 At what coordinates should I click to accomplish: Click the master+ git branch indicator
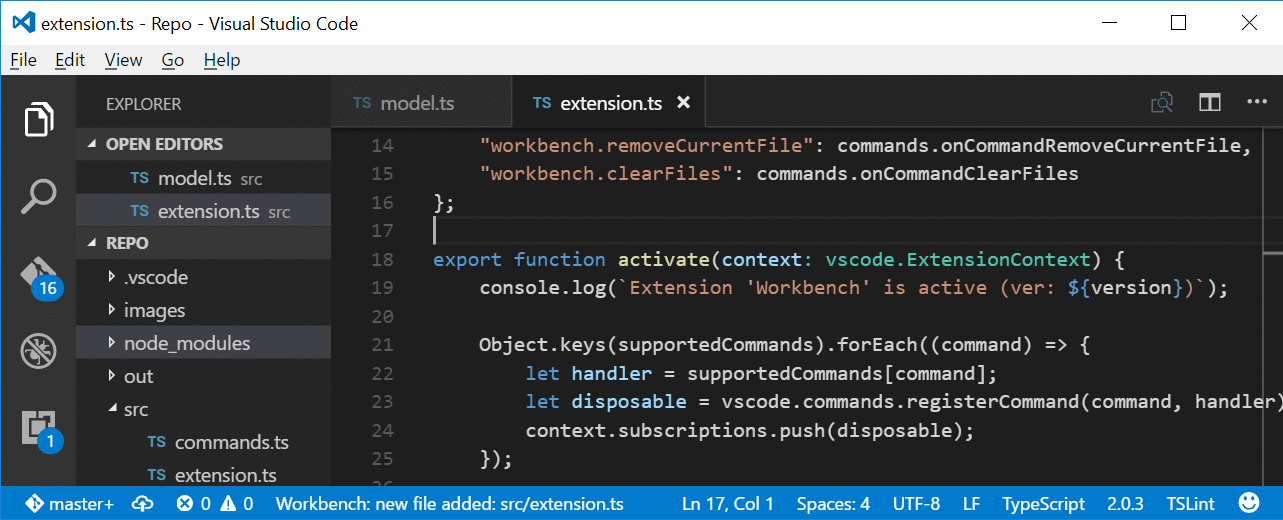pos(69,503)
